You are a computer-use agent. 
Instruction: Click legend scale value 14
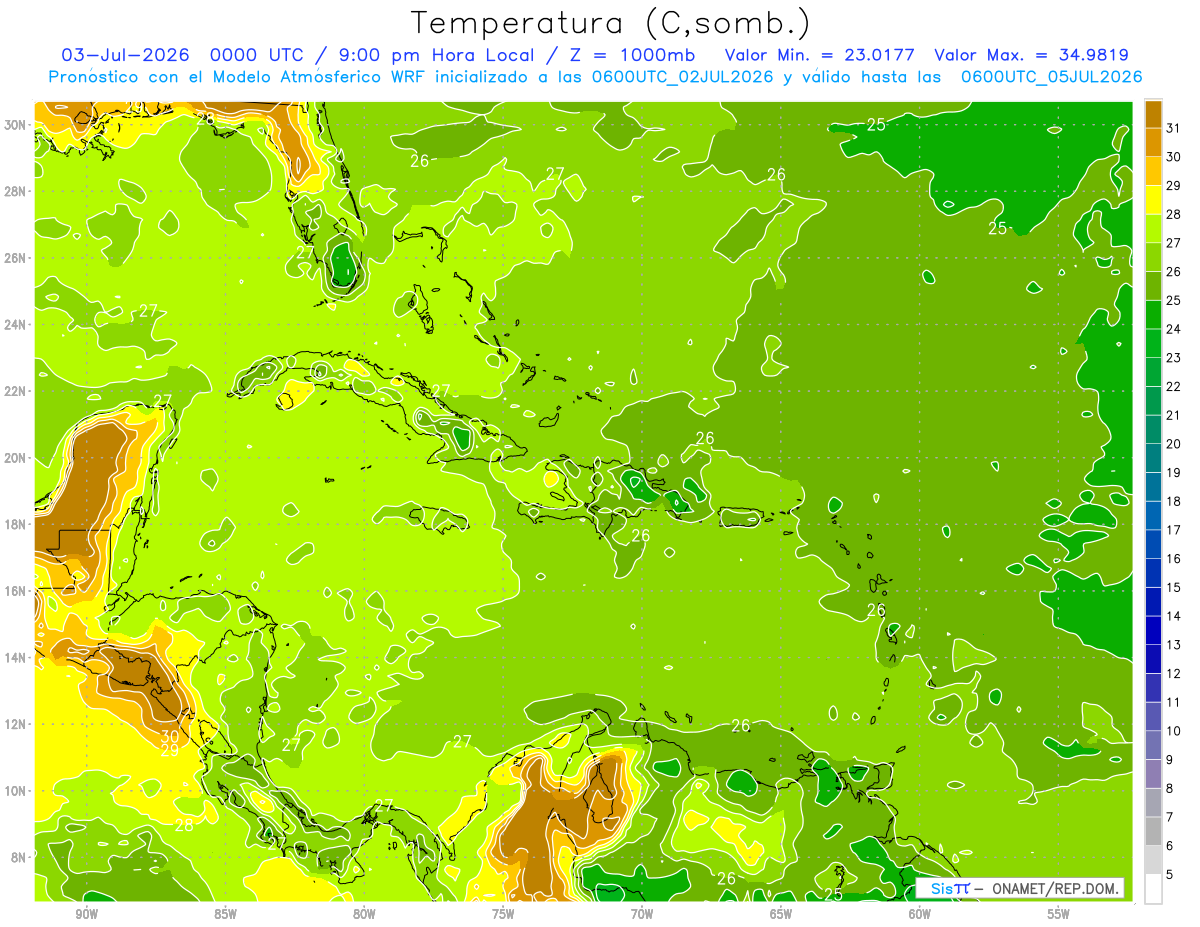pos(1173,617)
